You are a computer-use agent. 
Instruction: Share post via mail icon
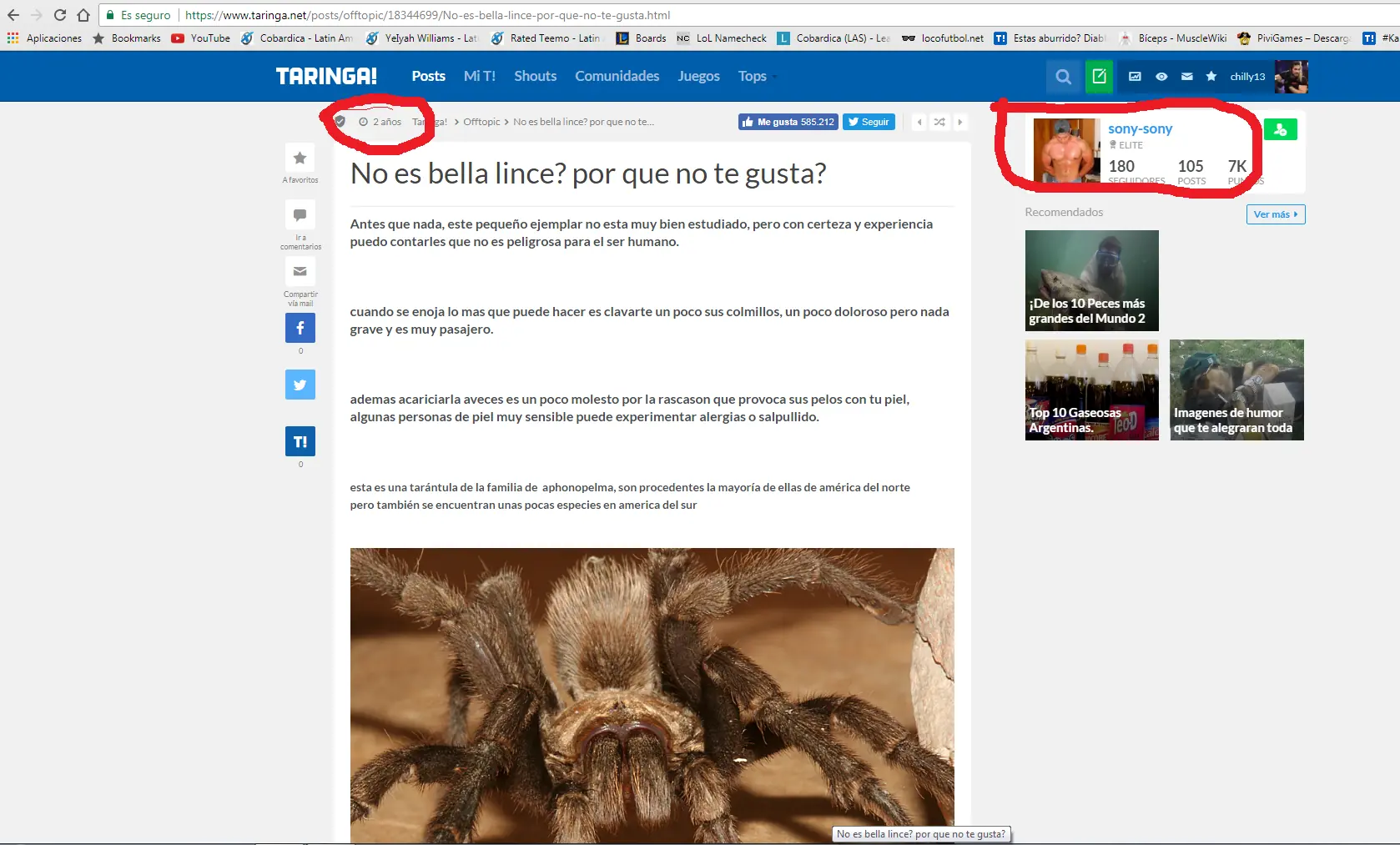[300, 272]
